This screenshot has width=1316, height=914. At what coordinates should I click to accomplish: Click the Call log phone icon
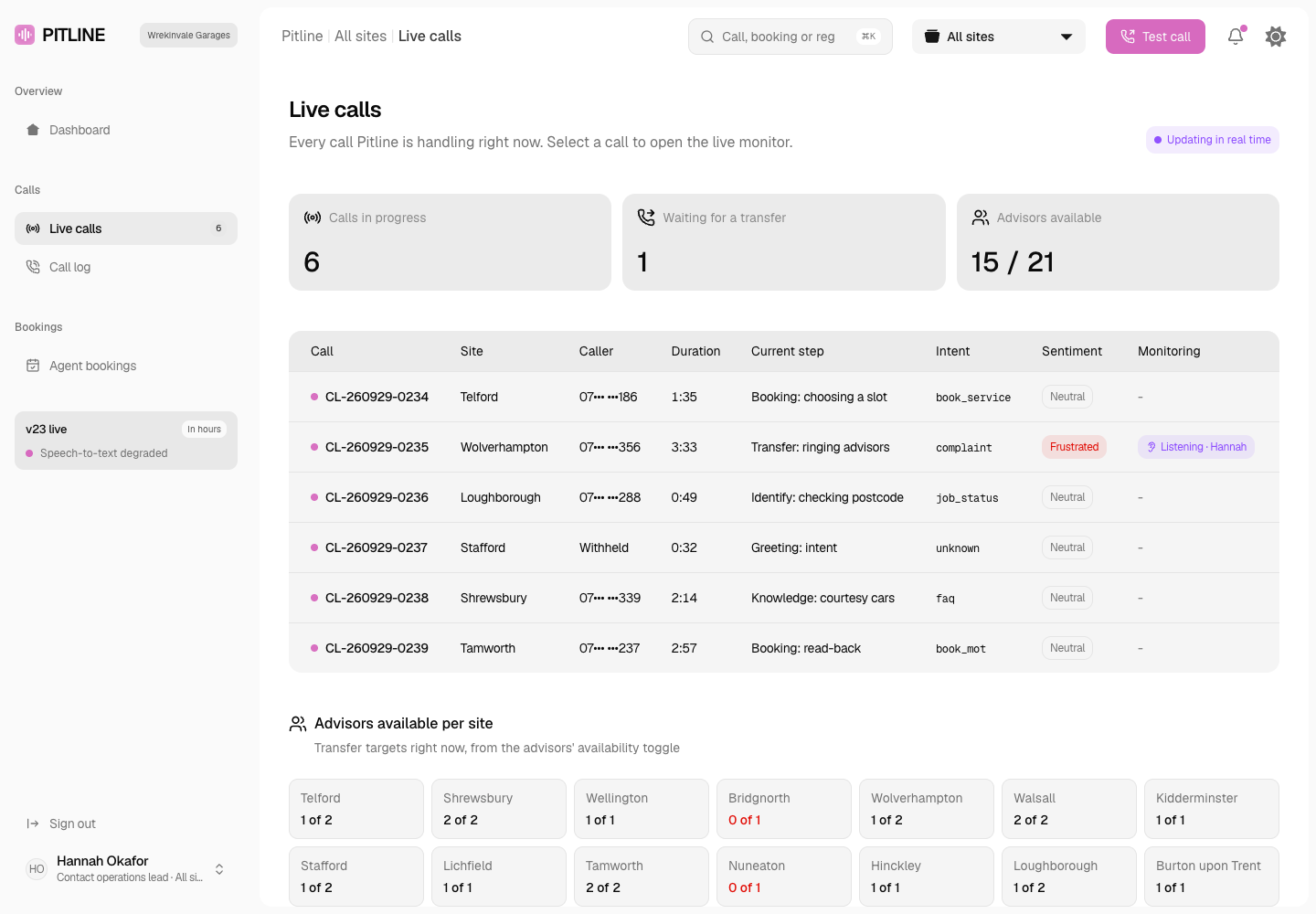[x=33, y=267]
